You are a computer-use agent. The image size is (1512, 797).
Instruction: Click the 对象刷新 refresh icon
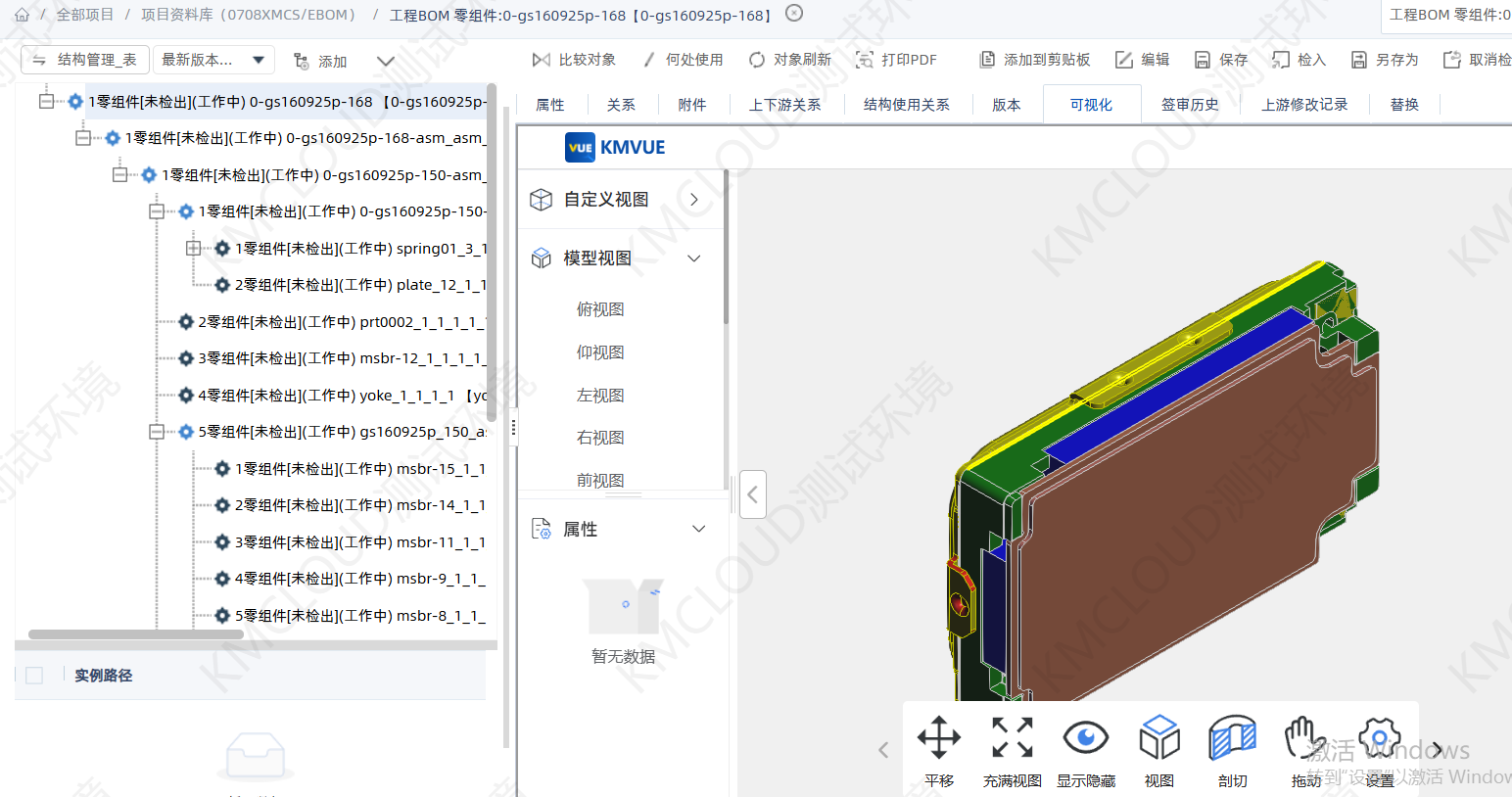(x=756, y=59)
